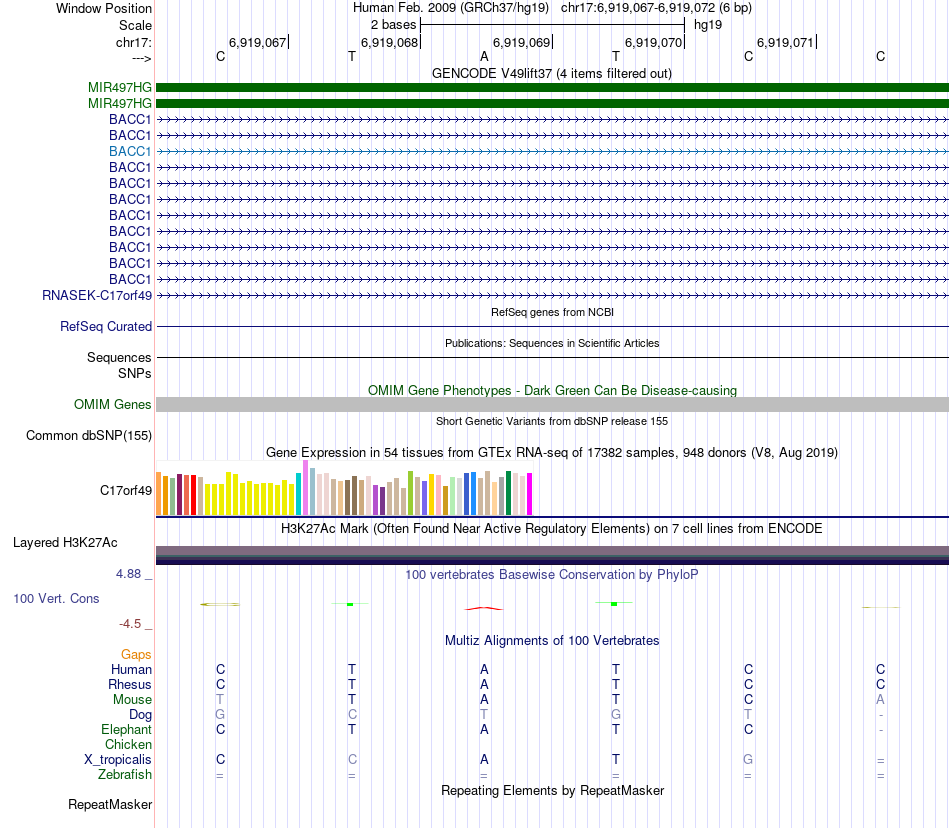Click the layered H3K27Ac signal band
This screenshot has height=828, width=950.
click(552, 555)
